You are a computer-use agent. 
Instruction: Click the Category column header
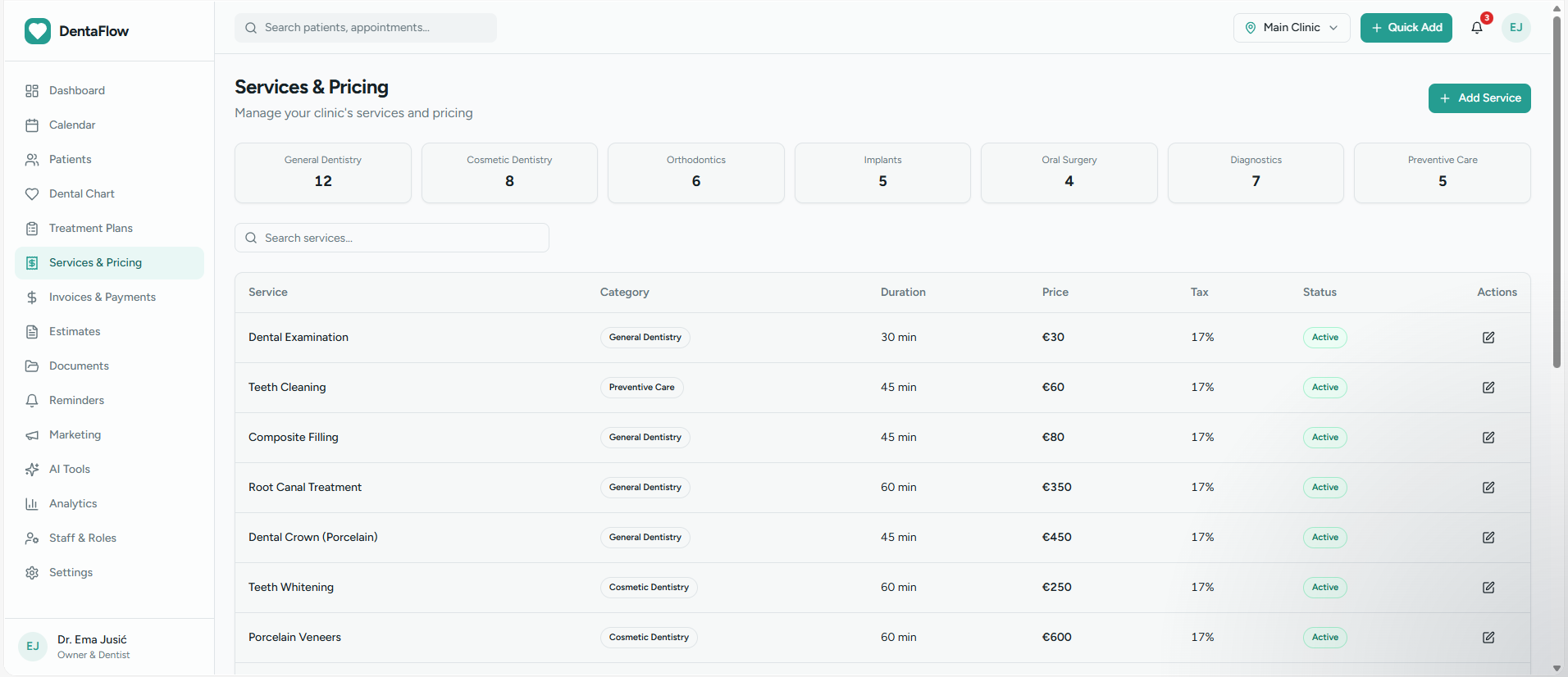tap(625, 293)
